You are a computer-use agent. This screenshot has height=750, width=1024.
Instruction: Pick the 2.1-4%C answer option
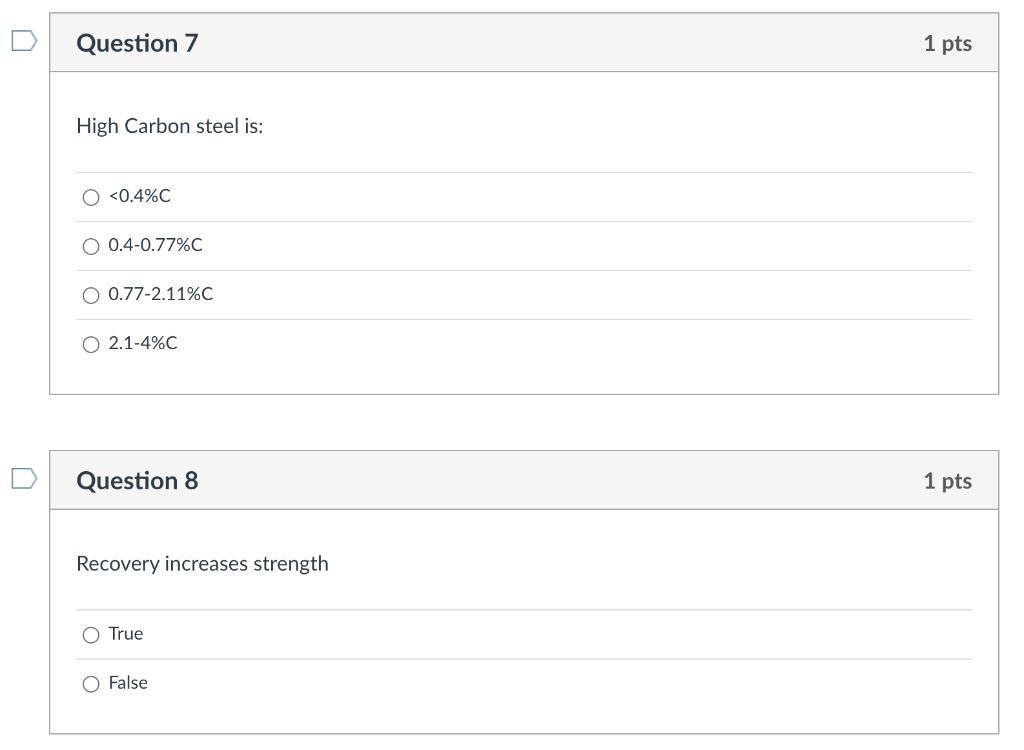91,344
